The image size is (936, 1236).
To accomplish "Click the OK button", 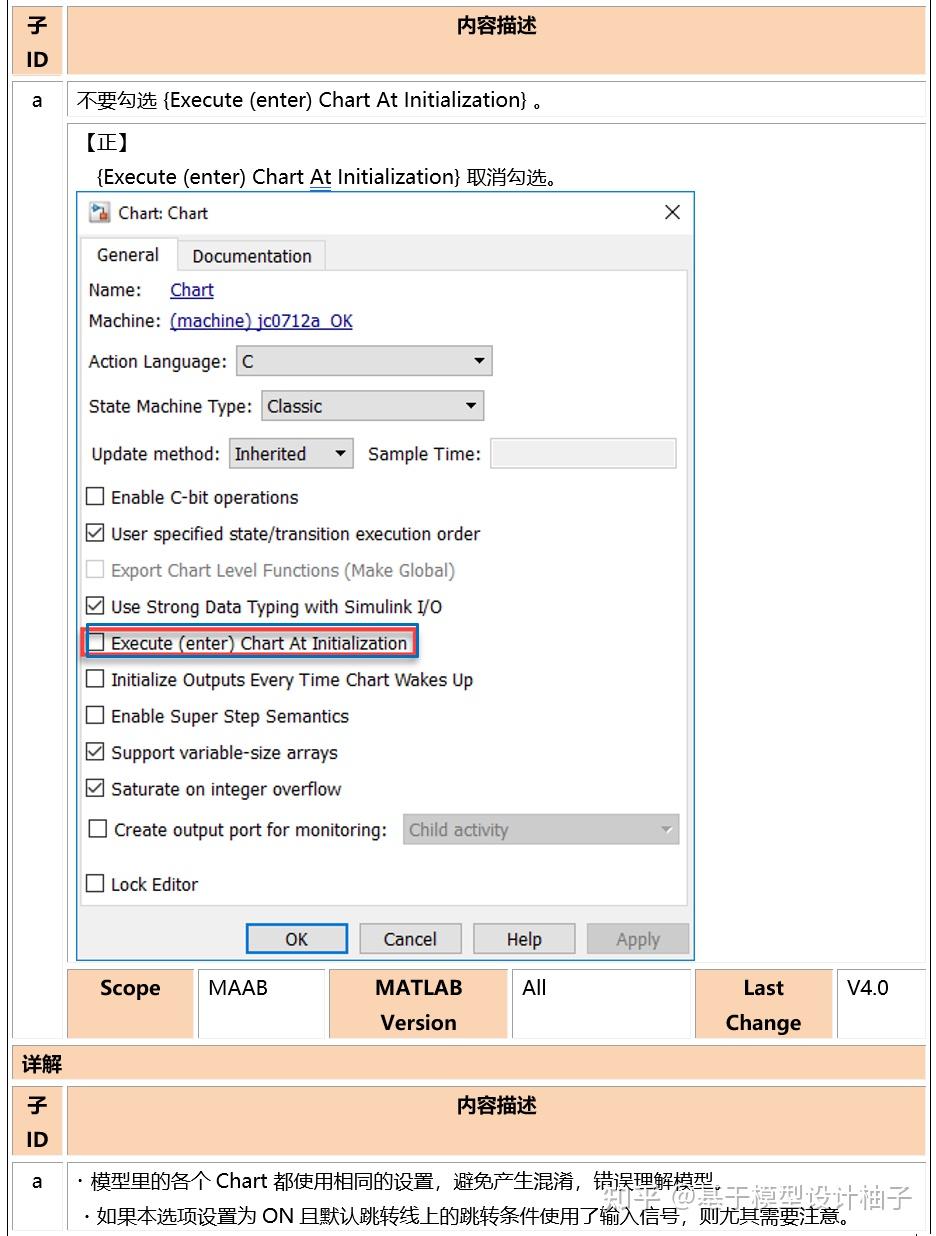I will coord(296,938).
